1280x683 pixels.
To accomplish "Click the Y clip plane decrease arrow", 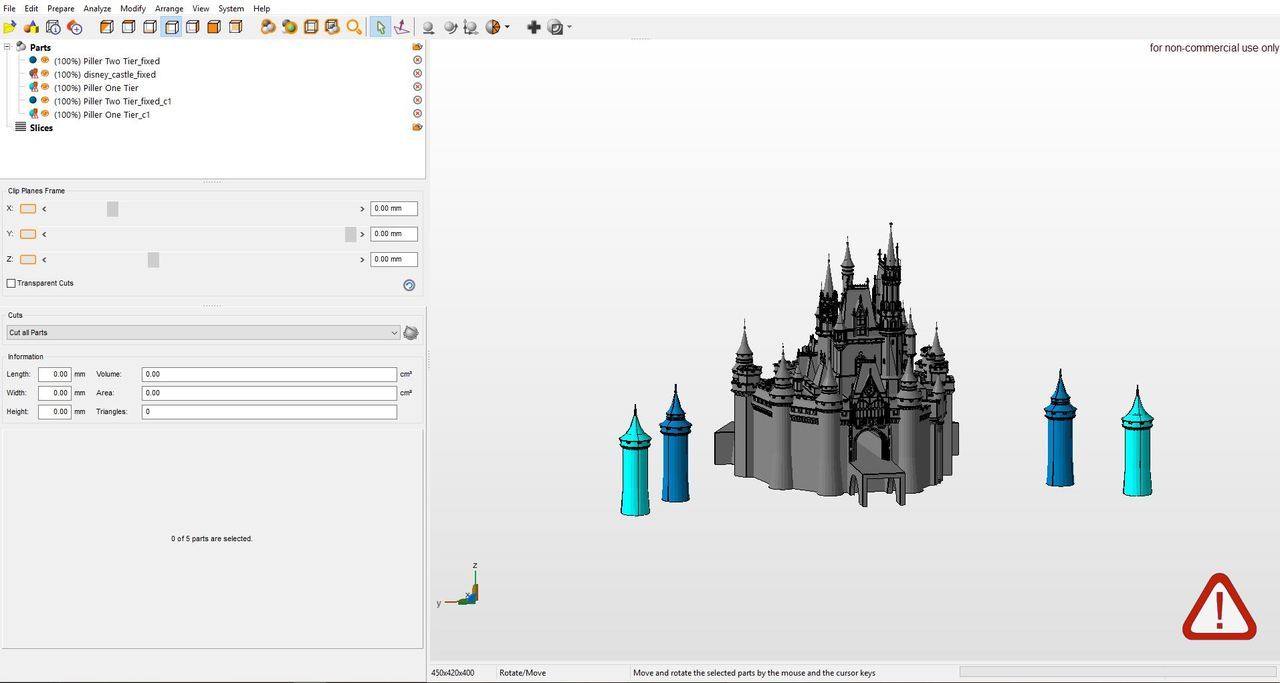I will pyautogui.click(x=44, y=234).
